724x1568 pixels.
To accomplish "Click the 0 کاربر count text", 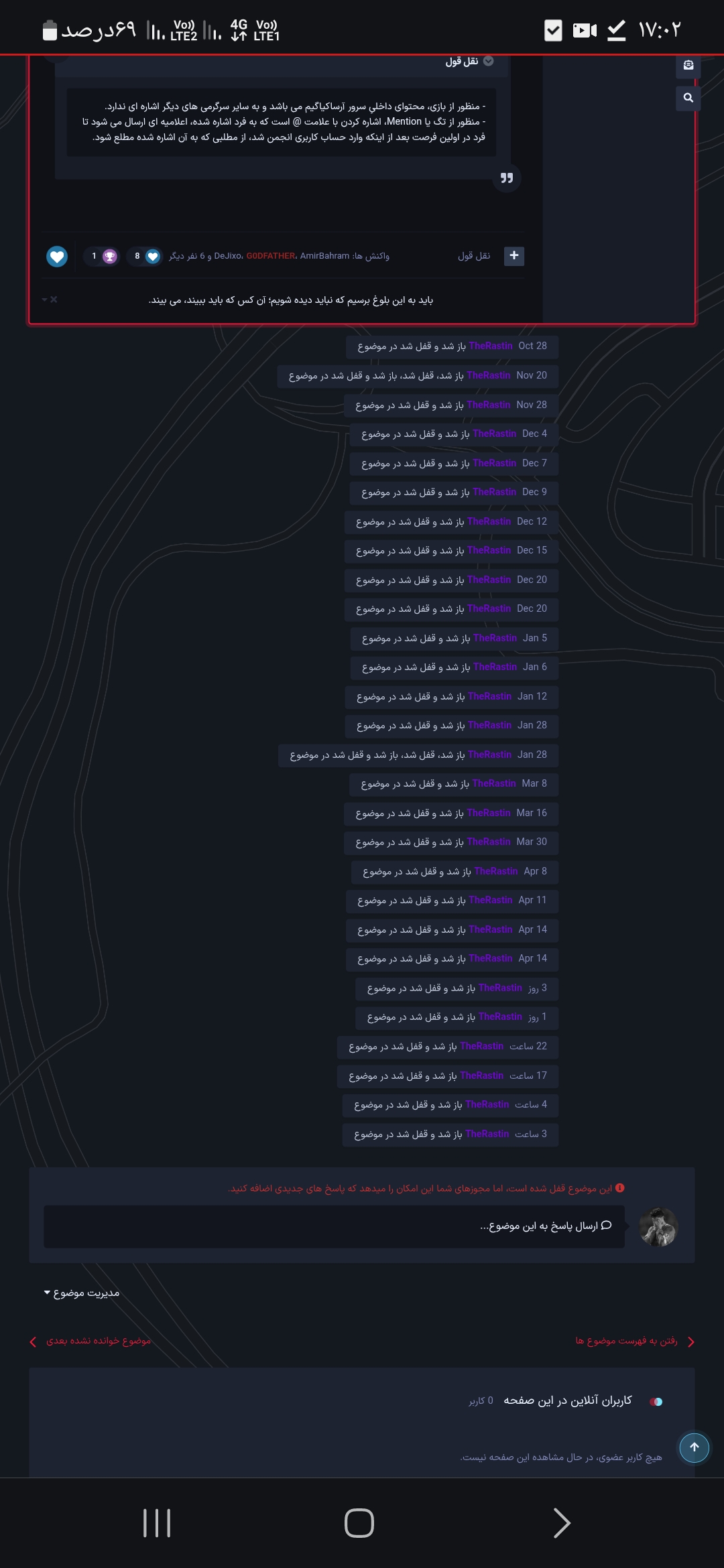I will click(x=481, y=1400).
